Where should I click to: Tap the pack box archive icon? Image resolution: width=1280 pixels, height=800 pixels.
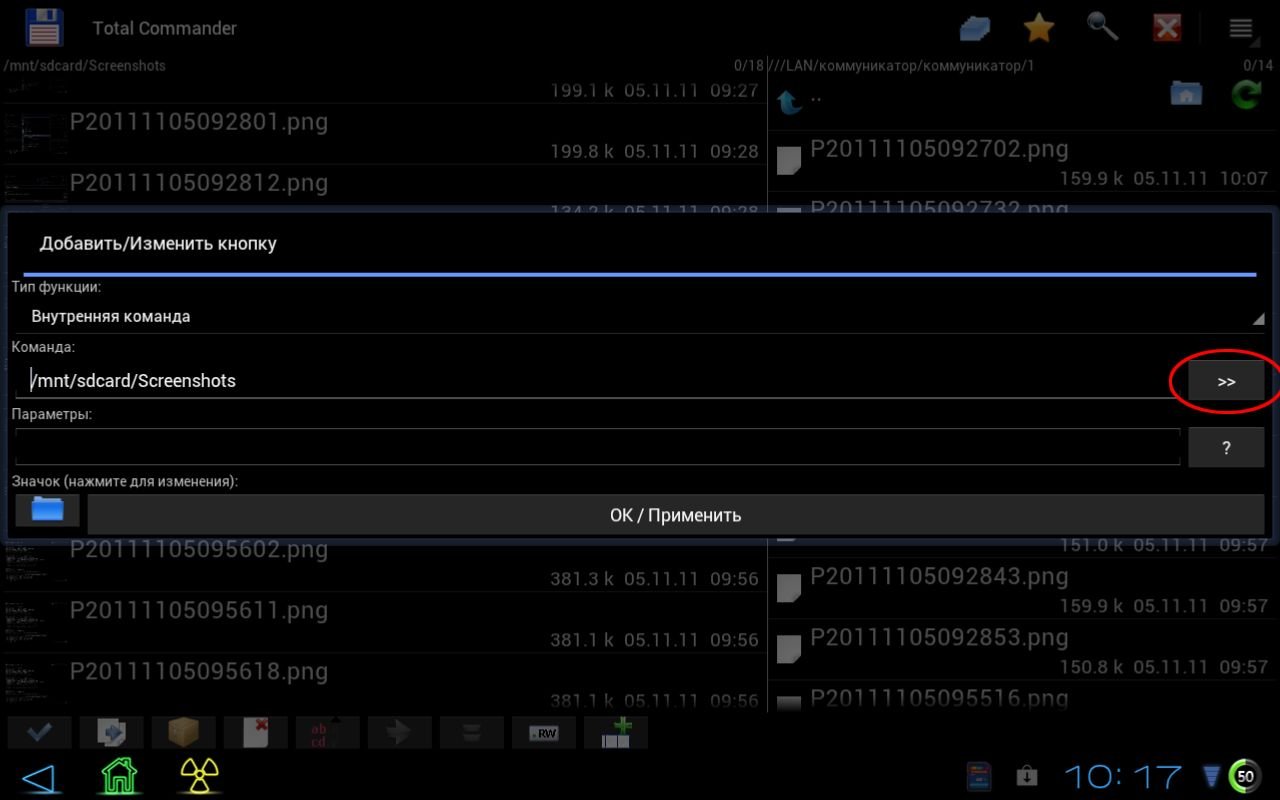click(x=184, y=733)
